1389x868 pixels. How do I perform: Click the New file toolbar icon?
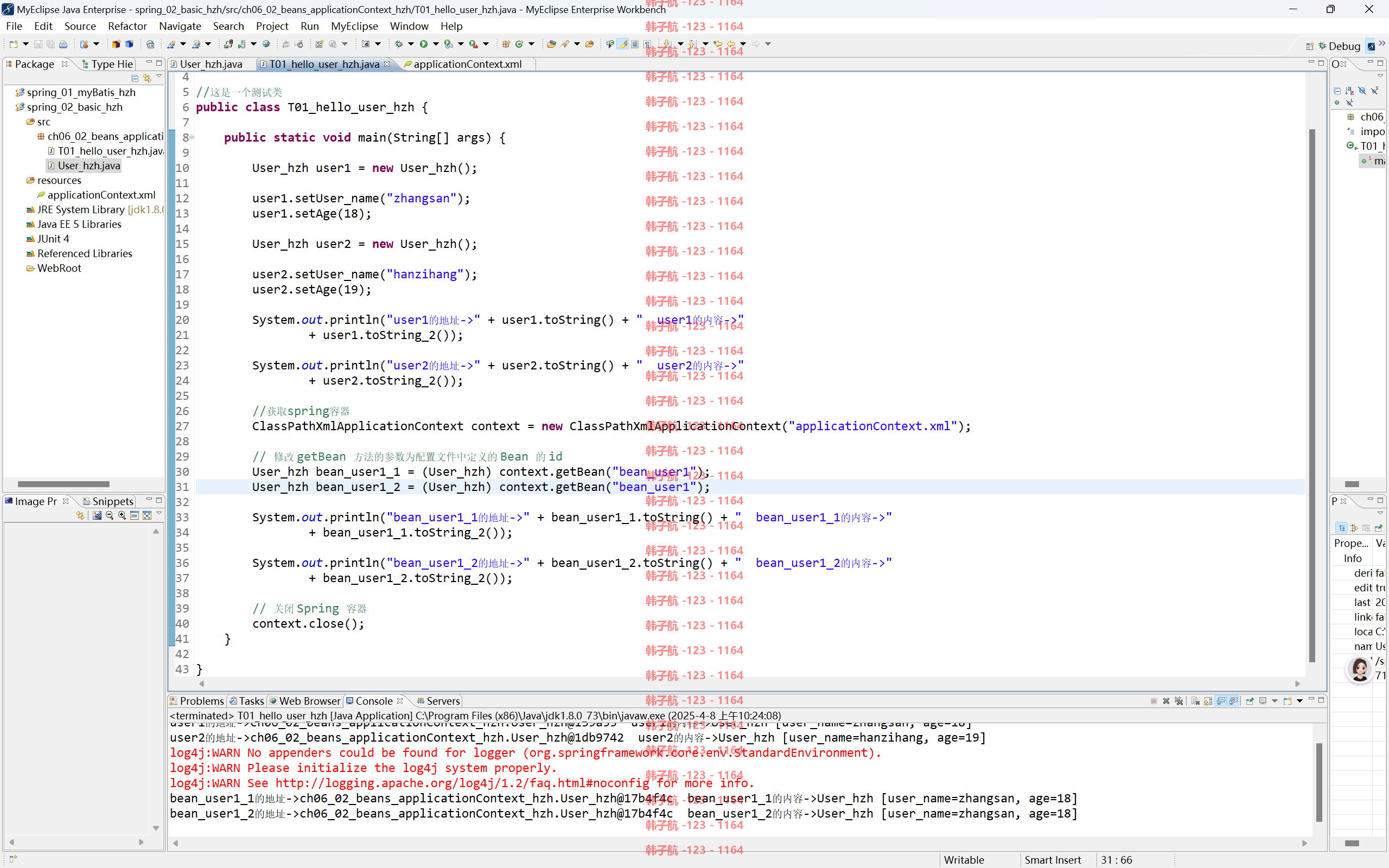(x=12, y=44)
